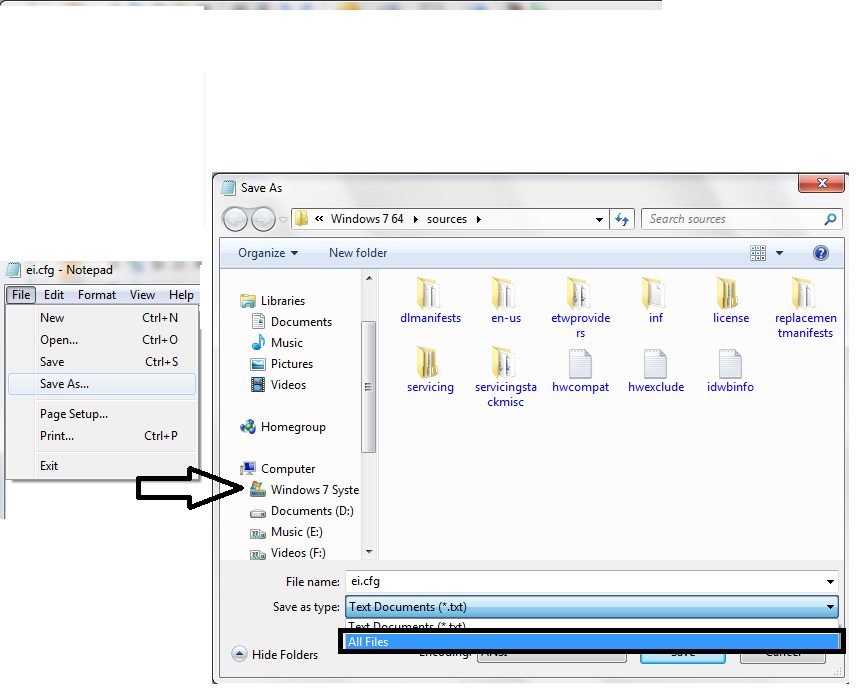The height and width of the screenshot is (695, 856).
Task: Expand the File name dropdown arrow
Action: 830,581
